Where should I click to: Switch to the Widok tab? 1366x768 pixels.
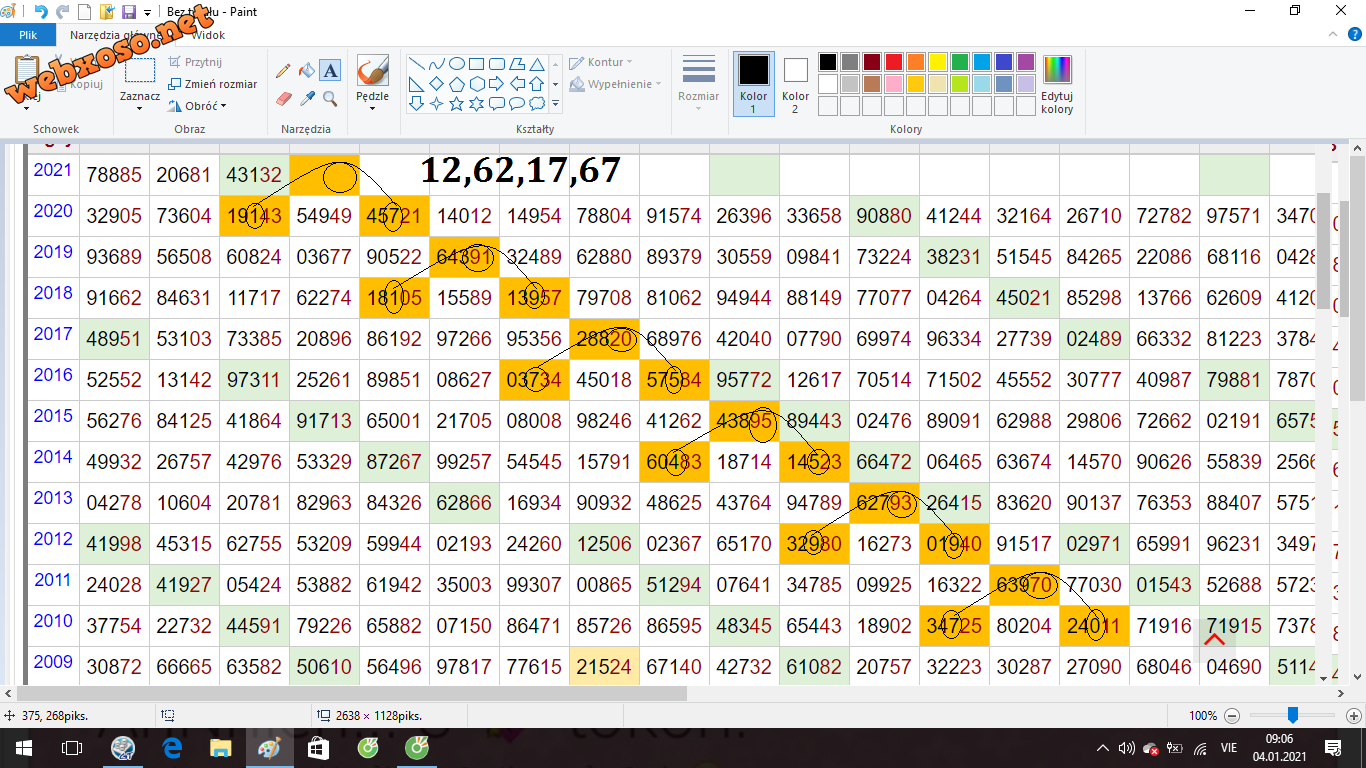pos(208,35)
